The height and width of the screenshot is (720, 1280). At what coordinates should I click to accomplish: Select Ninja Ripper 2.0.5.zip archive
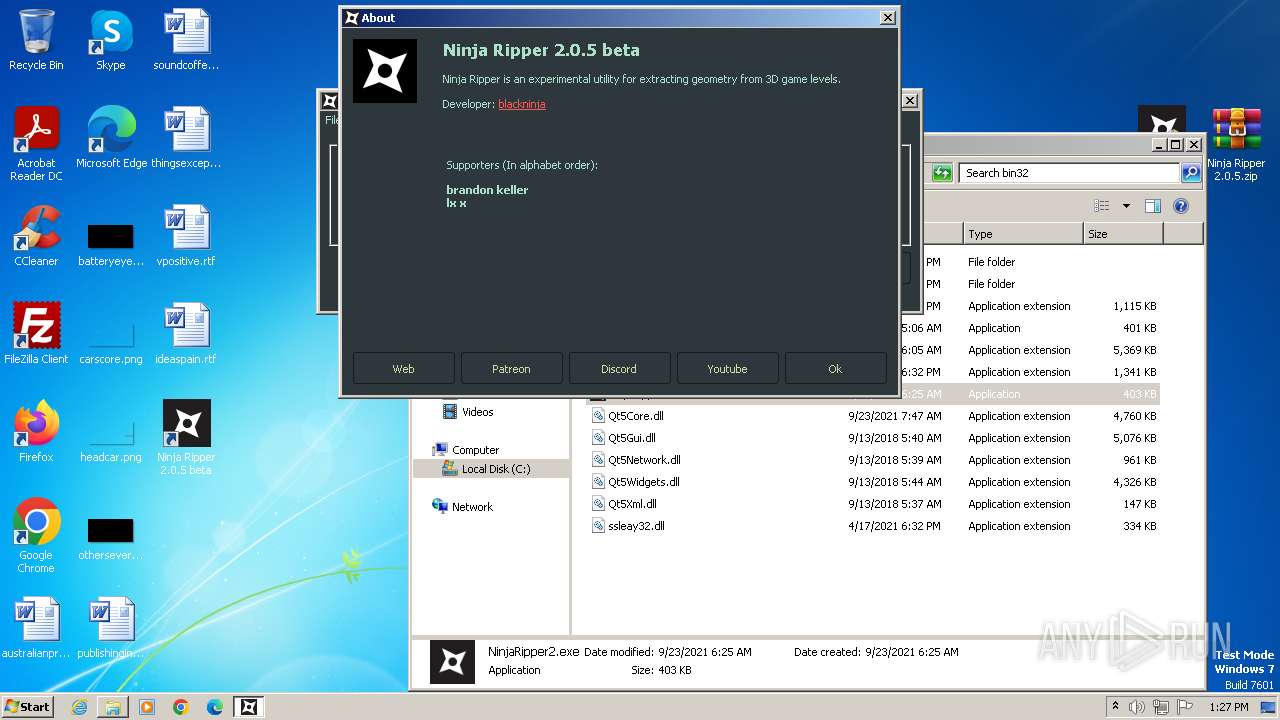[x=1236, y=145]
